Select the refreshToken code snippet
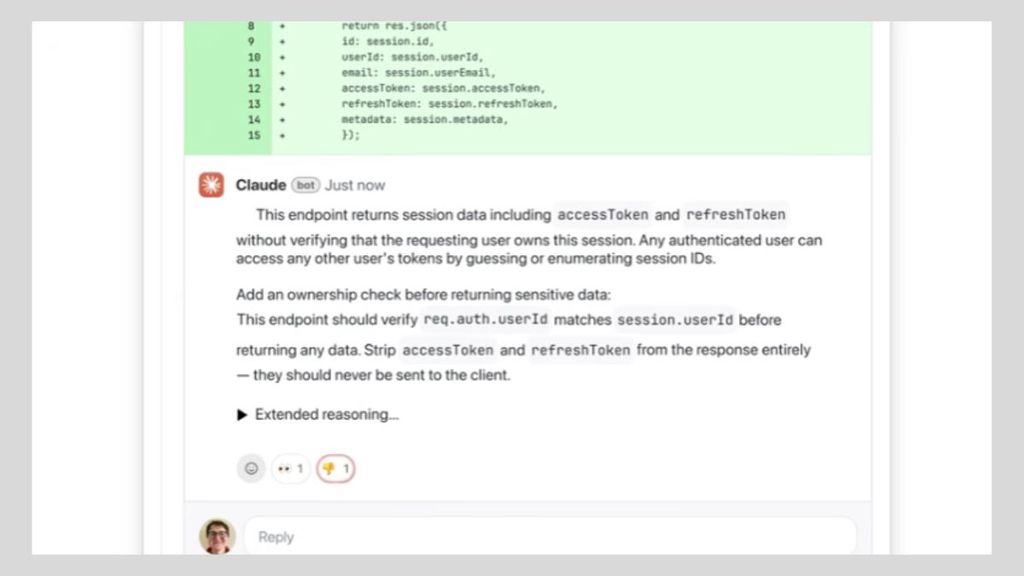This screenshot has width=1024, height=576. [x=735, y=214]
